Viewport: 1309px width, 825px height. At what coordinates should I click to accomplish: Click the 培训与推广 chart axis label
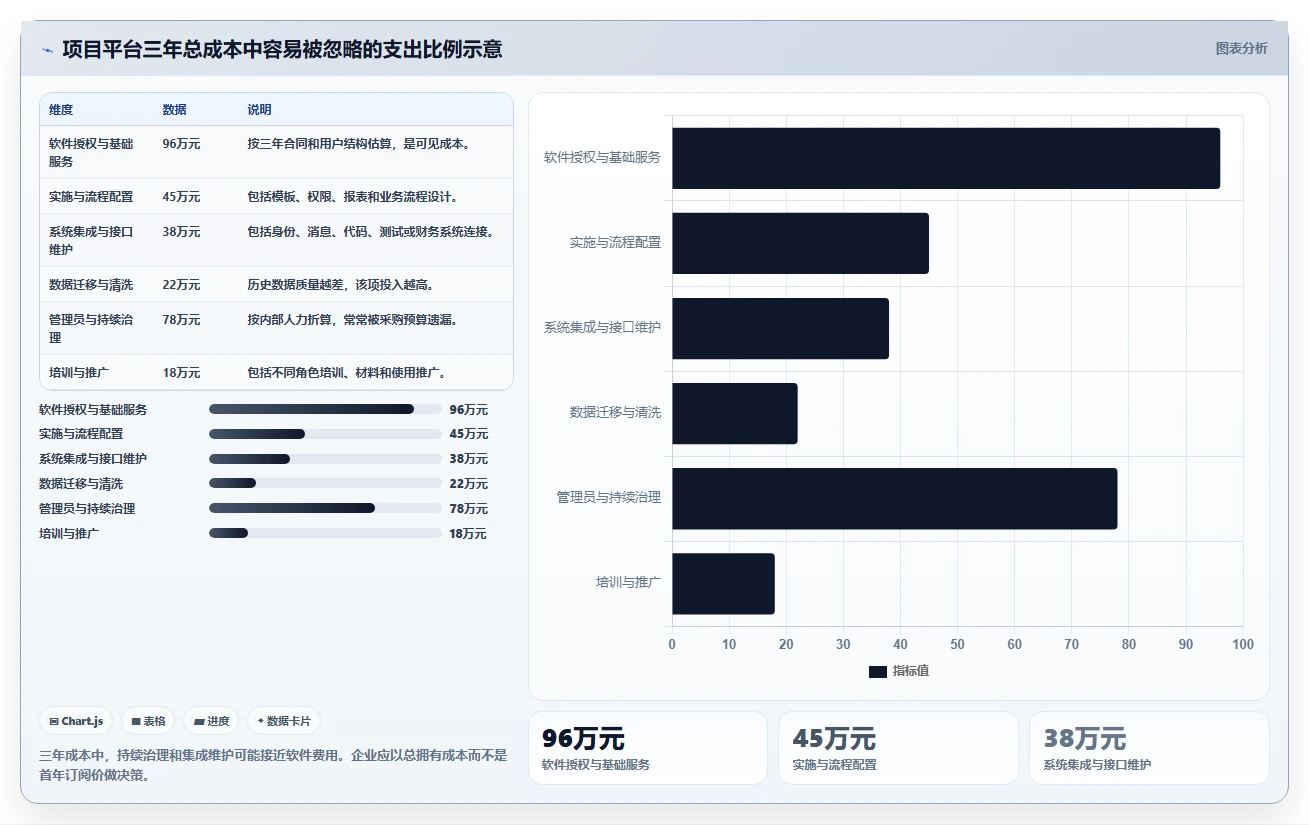click(629, 582)
